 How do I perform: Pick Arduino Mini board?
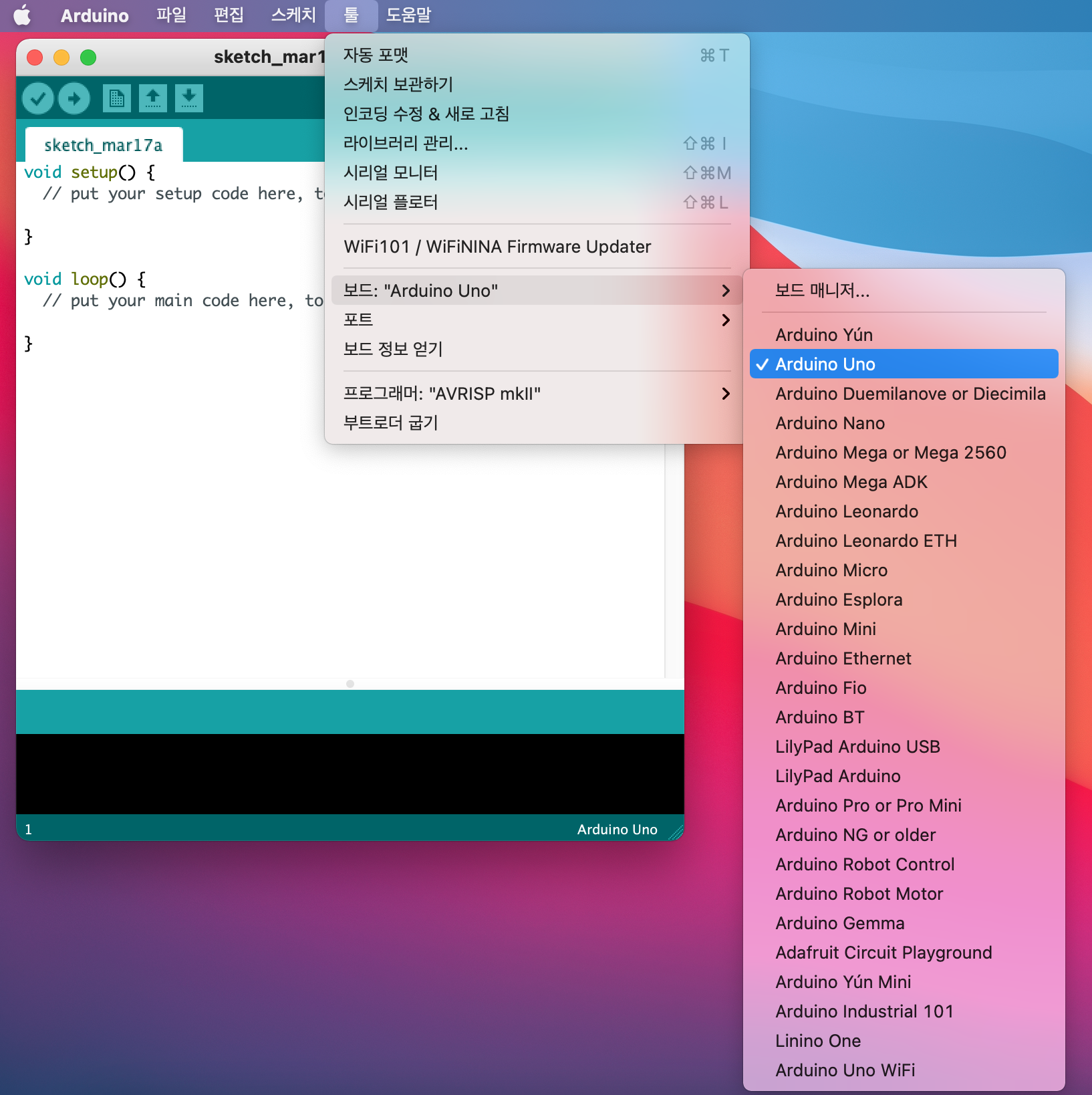(x=904, y=628)
